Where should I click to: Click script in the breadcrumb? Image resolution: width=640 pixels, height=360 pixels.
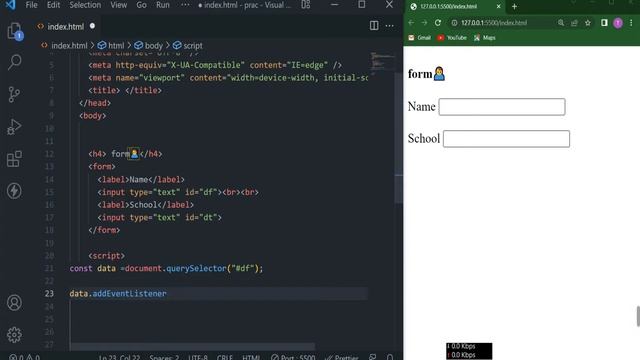coord(193,46)
